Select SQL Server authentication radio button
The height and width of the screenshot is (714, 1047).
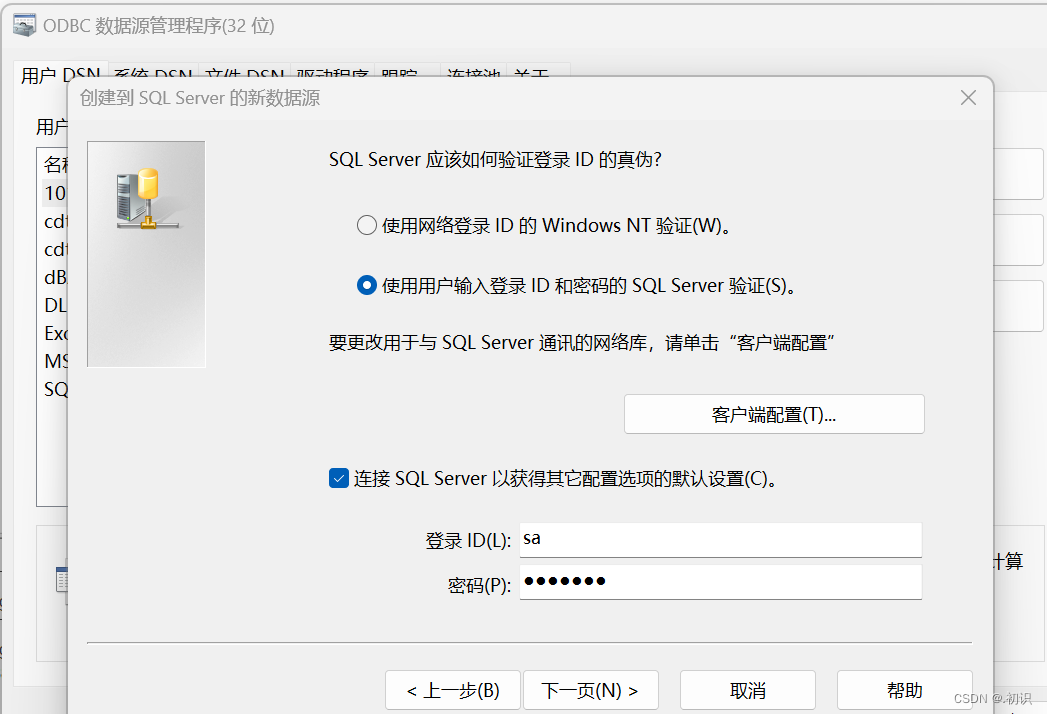click(367, 285)
